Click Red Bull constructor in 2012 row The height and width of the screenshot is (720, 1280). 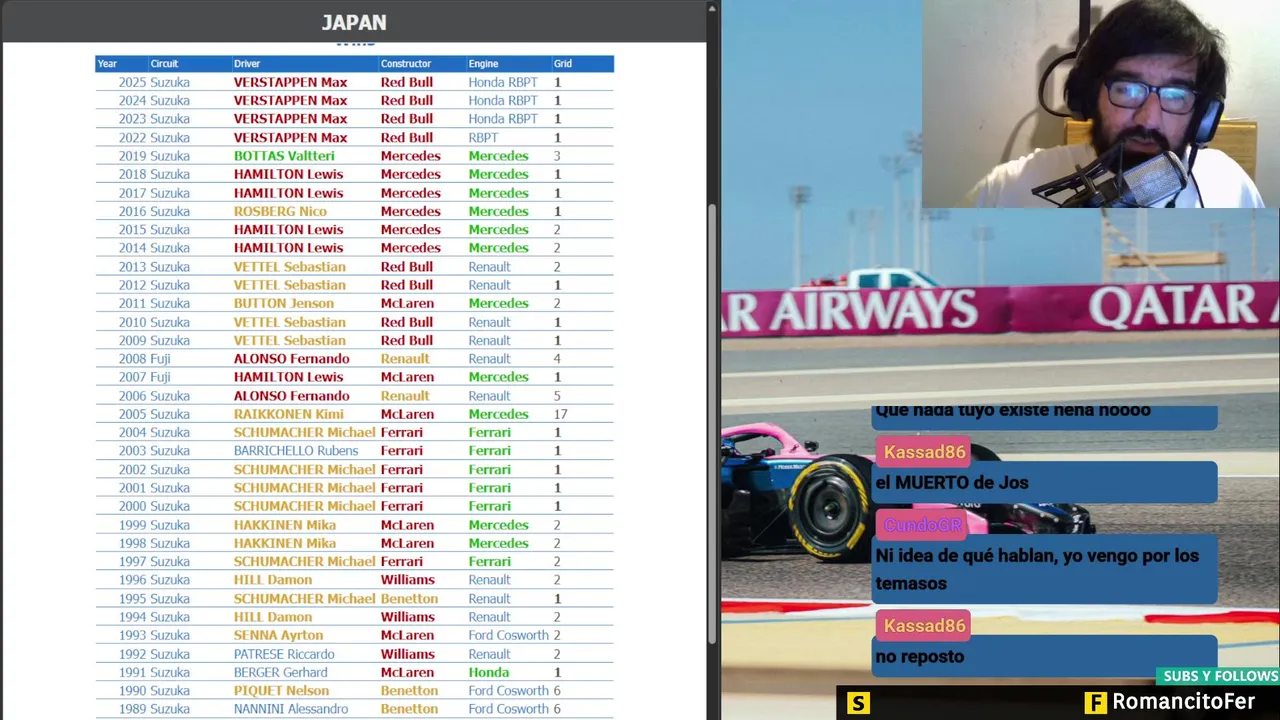[x=406, y=285]
